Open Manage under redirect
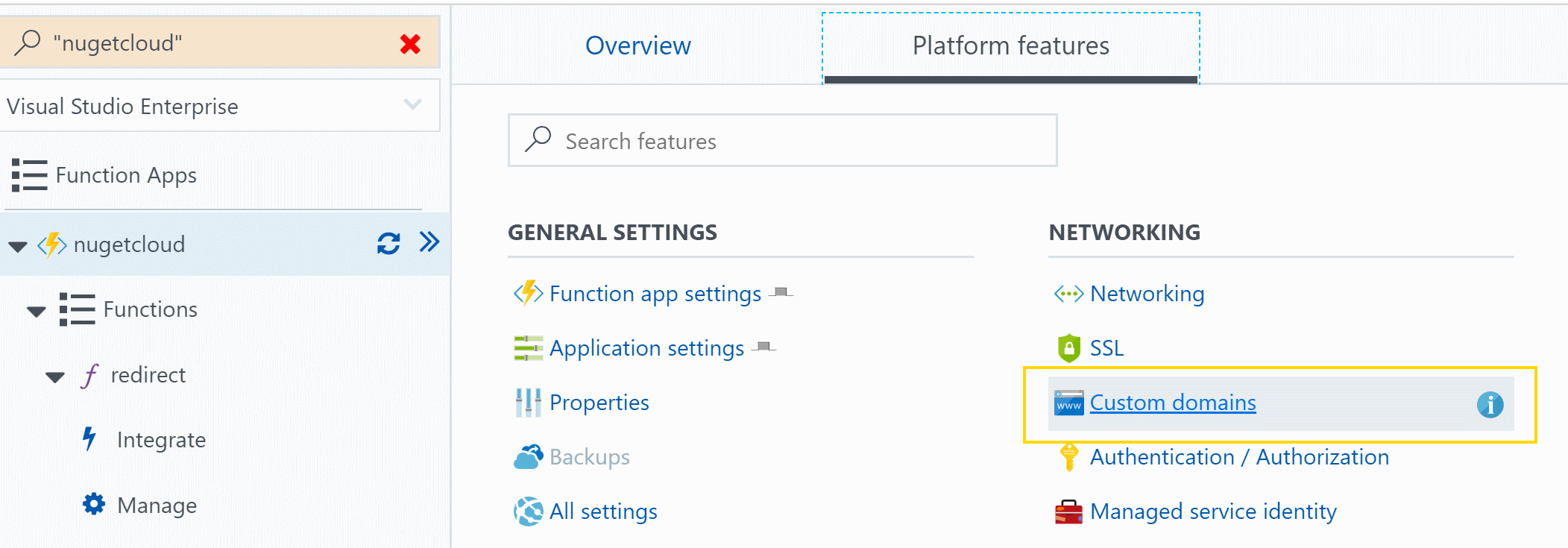 tap(157, 506)
